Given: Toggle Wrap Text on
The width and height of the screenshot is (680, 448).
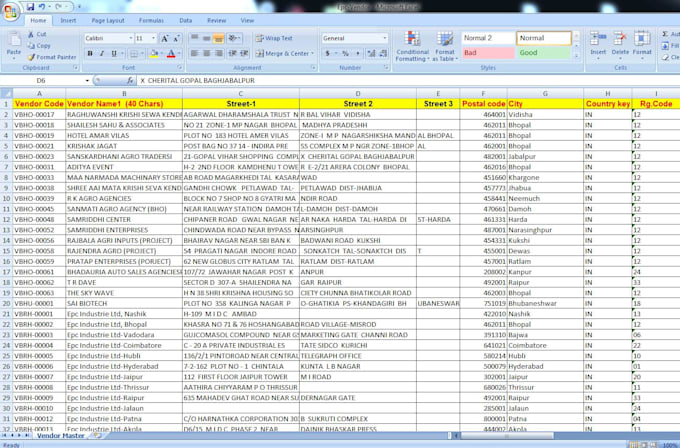Looking at the screenshot, I should coord(267,38).
